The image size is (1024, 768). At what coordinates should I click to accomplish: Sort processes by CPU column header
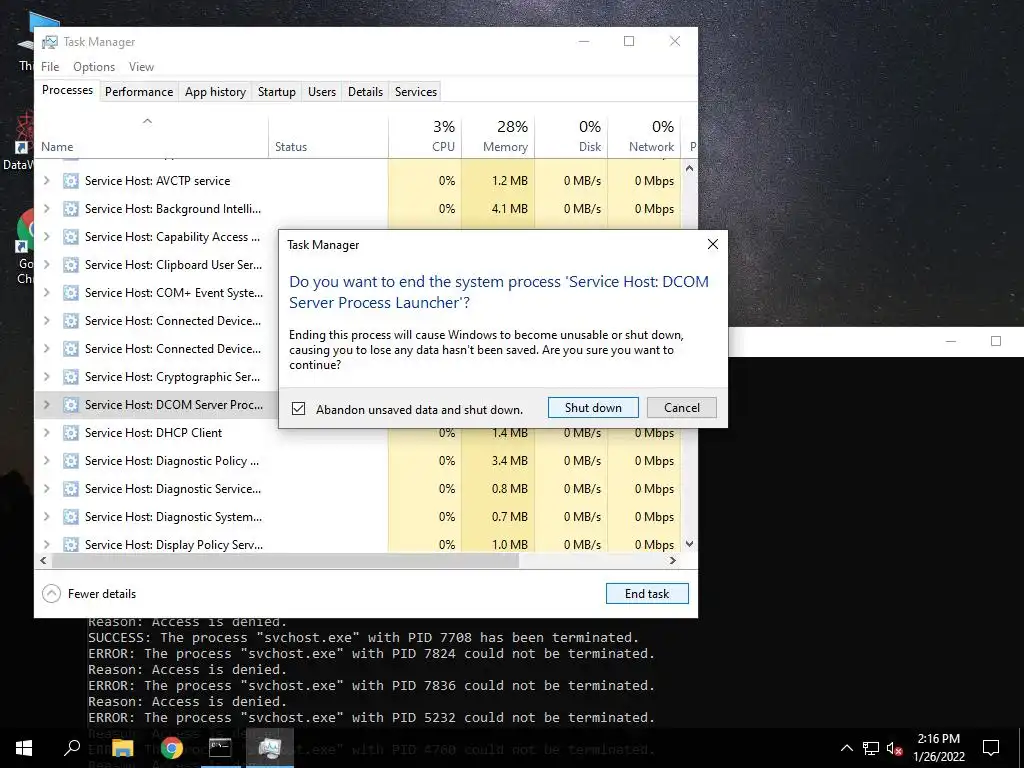425,137
